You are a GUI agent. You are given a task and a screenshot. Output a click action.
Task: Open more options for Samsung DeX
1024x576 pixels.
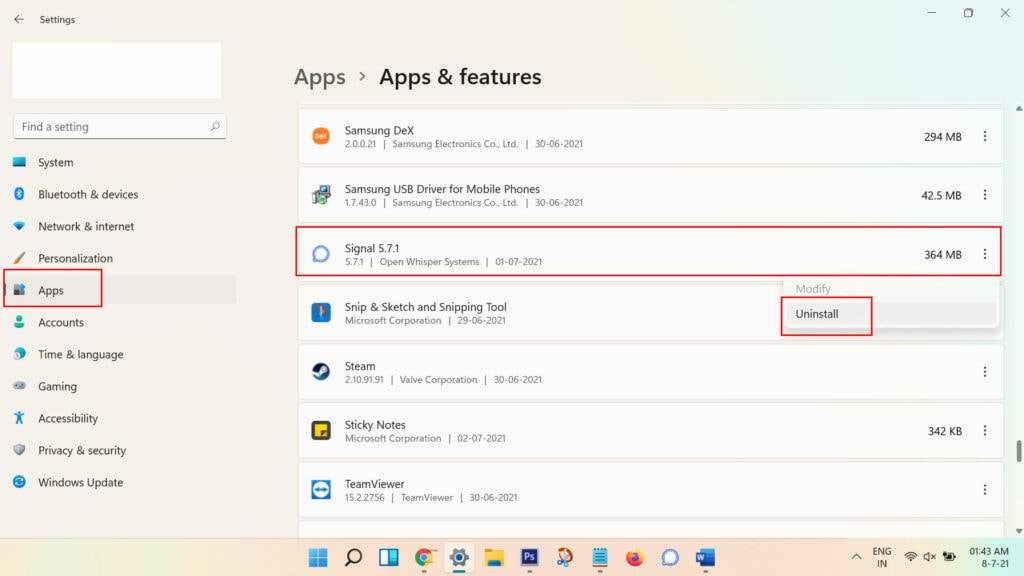pyautogui.click(x=985, y=136)
